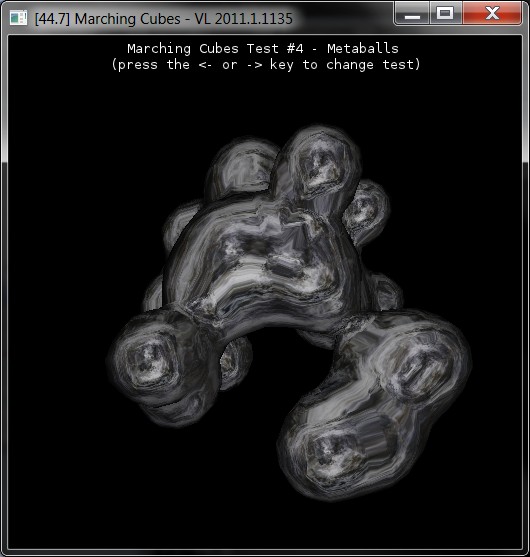Open the window system menu icon
This screenshot has width=530, height=557.
tap(18, 18)
